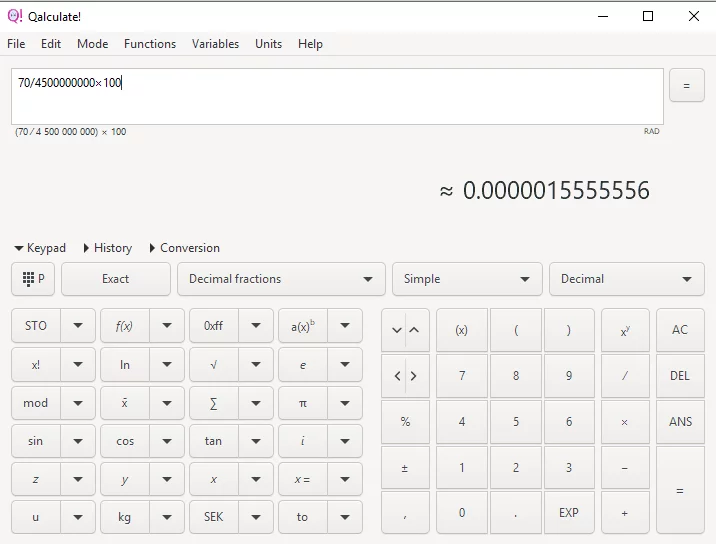Click the (x) smart parentheses button
This screenshot has width=716, height=544.
click(x=462, y=330)
